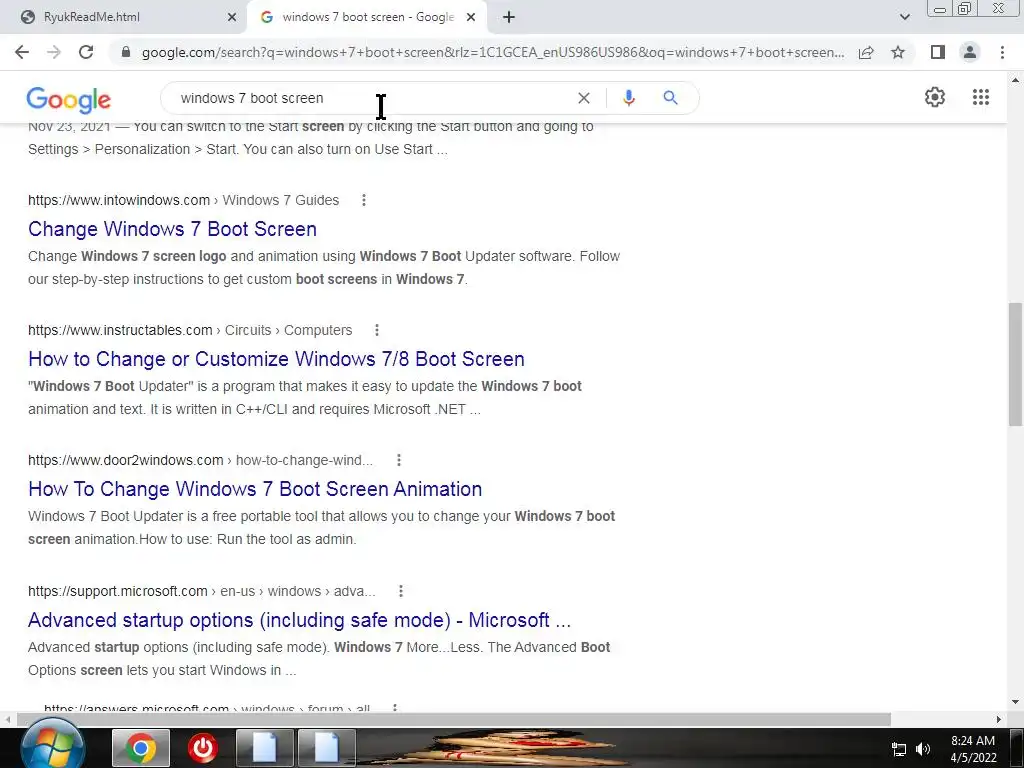Click the Chrome taskbar icon

pyautogui.click(x=140, y=748)
